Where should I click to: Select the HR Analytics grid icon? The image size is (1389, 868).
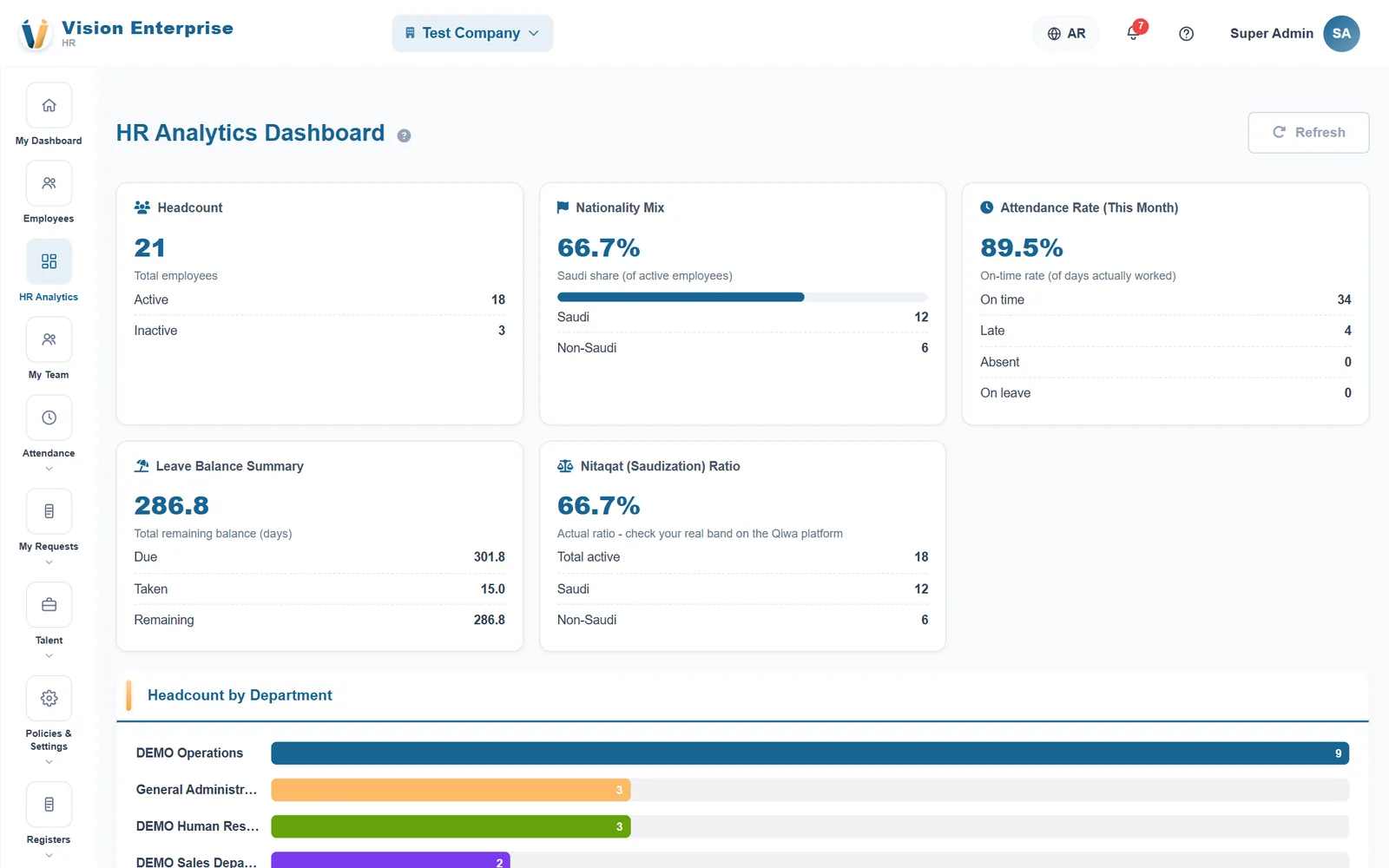point(49,261)
